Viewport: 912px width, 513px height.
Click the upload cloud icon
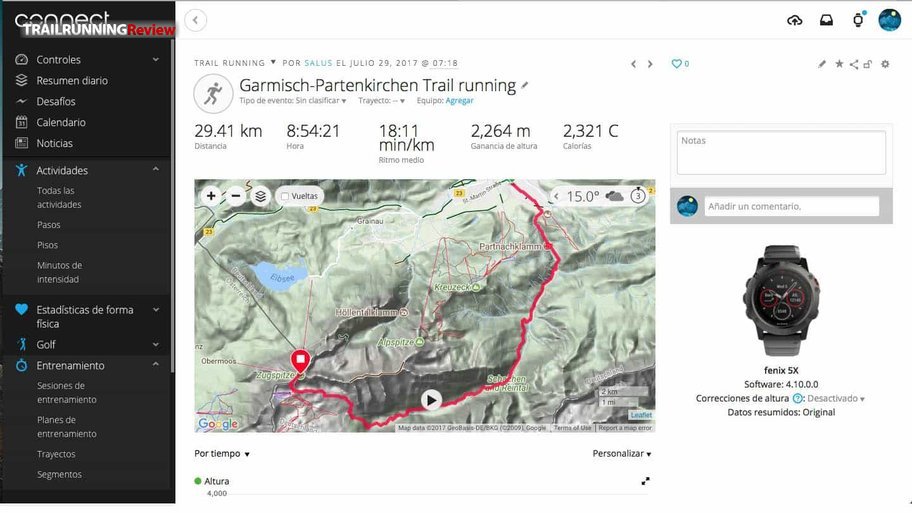(x=795, y=20)
